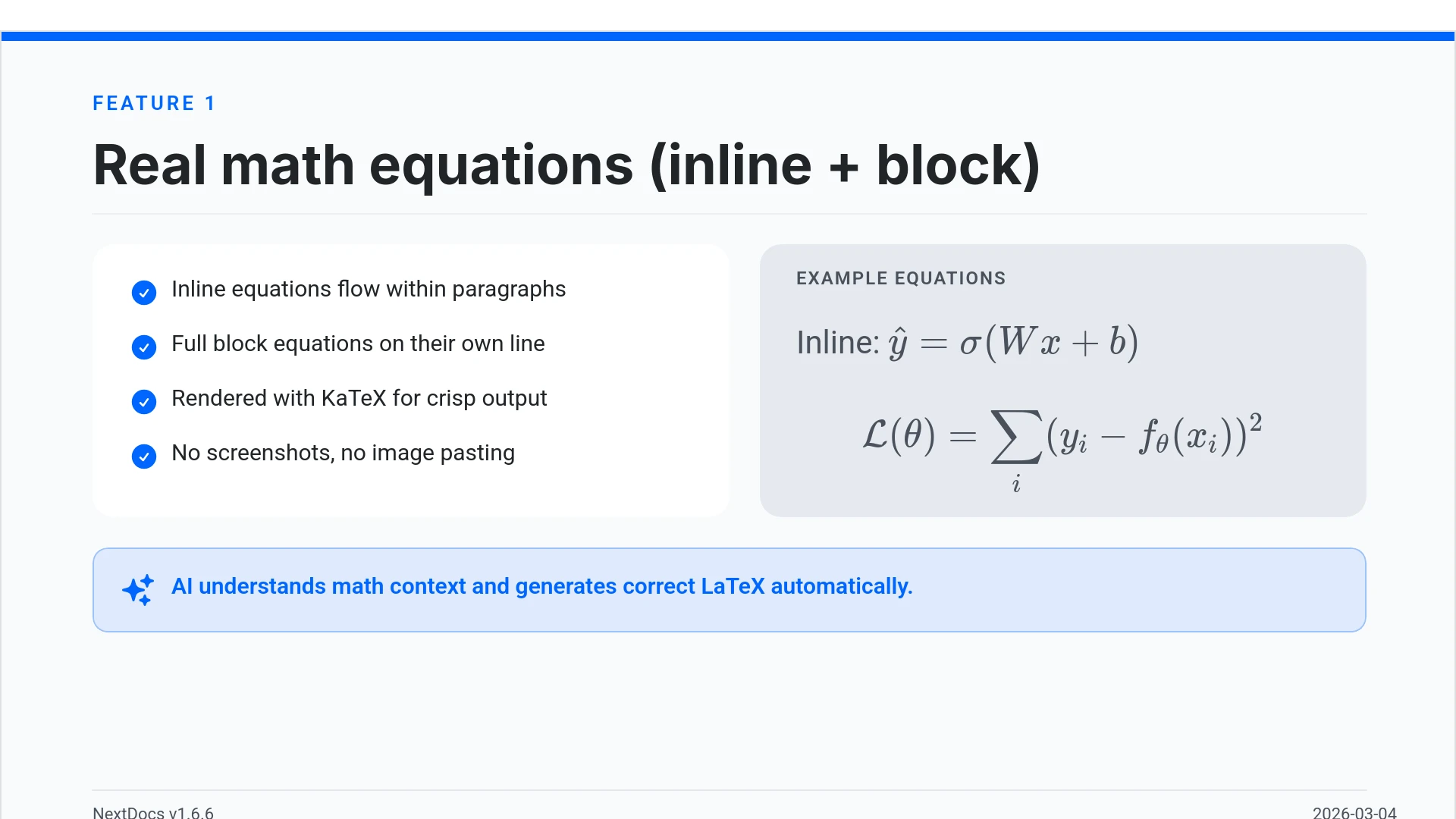Click the 'AI understands math context' callout text
Image resolution: width=1456 pixels, height=819 pixels.
tap(541, 586)
